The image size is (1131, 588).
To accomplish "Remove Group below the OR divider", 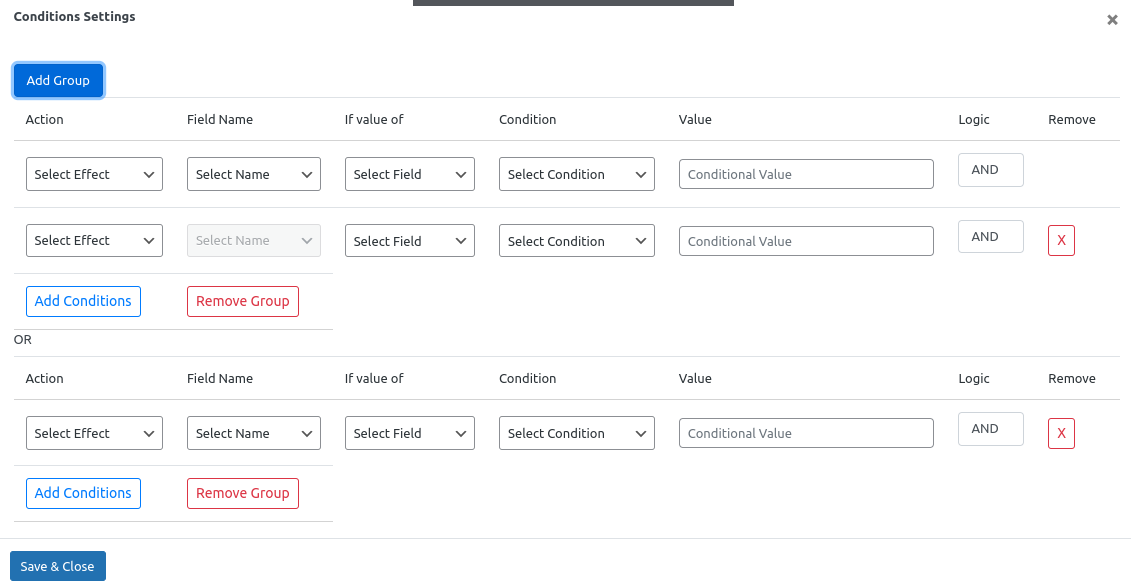I will [242, 493].
